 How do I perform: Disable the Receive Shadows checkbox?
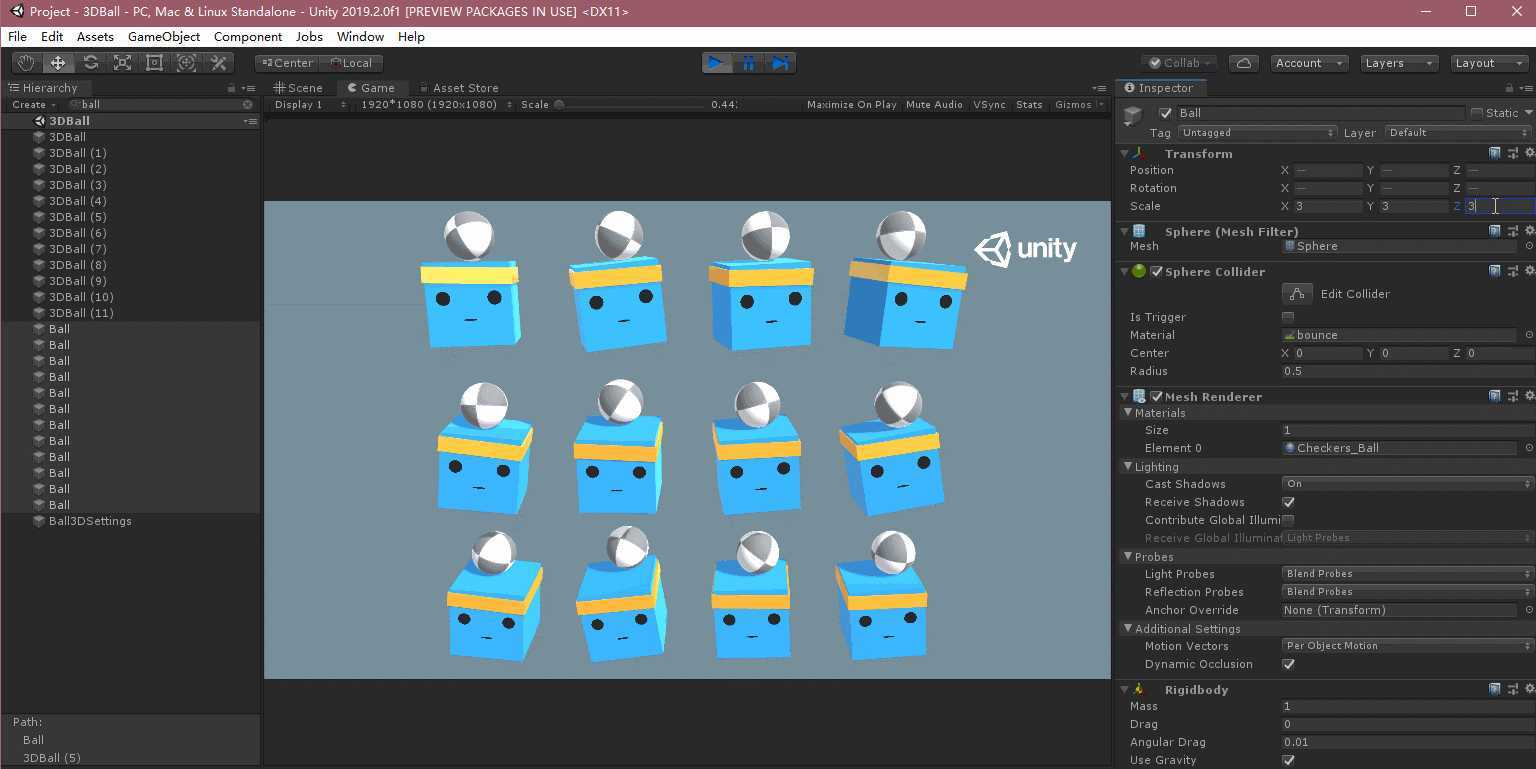[1288, 502]
